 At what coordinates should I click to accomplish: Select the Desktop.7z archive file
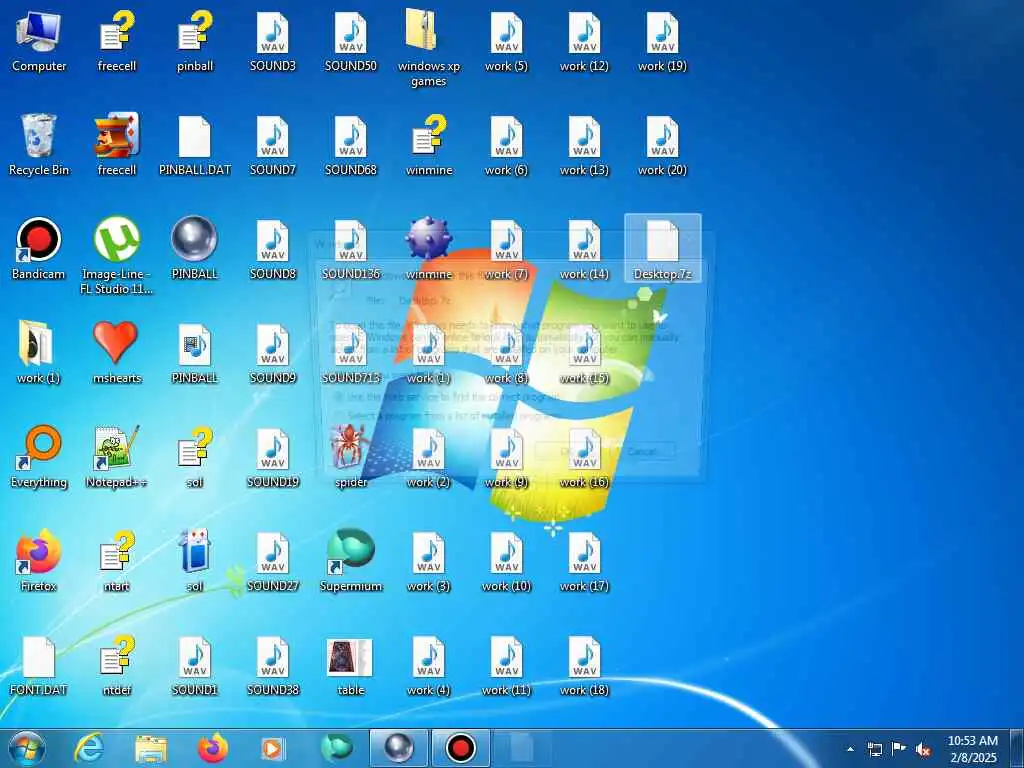pyautogui.click(x=663, y=249)
